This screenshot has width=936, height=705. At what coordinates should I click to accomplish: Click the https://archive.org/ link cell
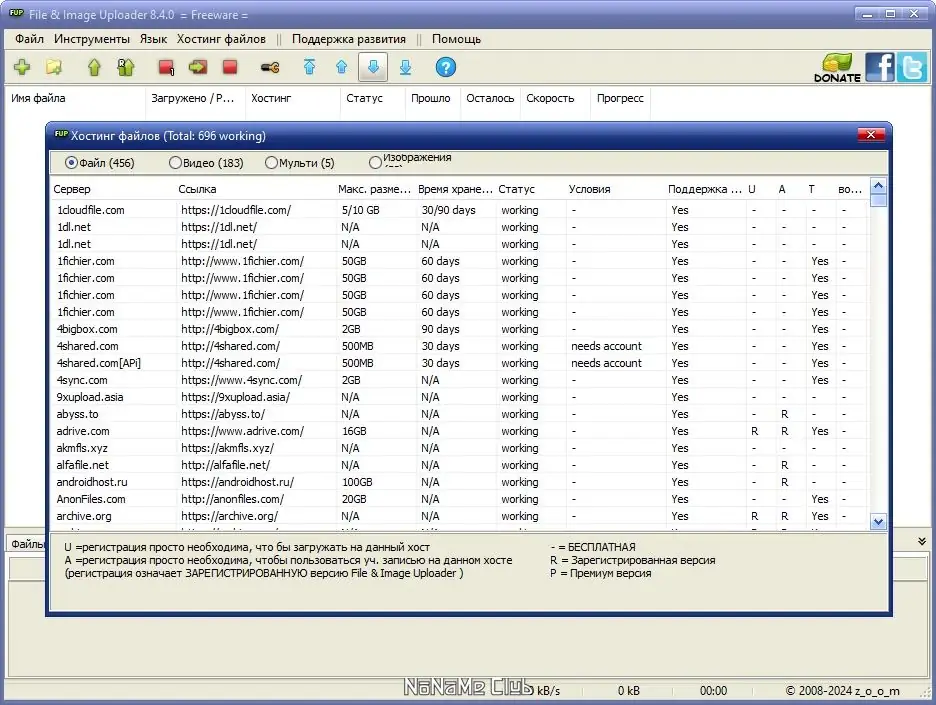pyautogui.click(x=230, y=516)
